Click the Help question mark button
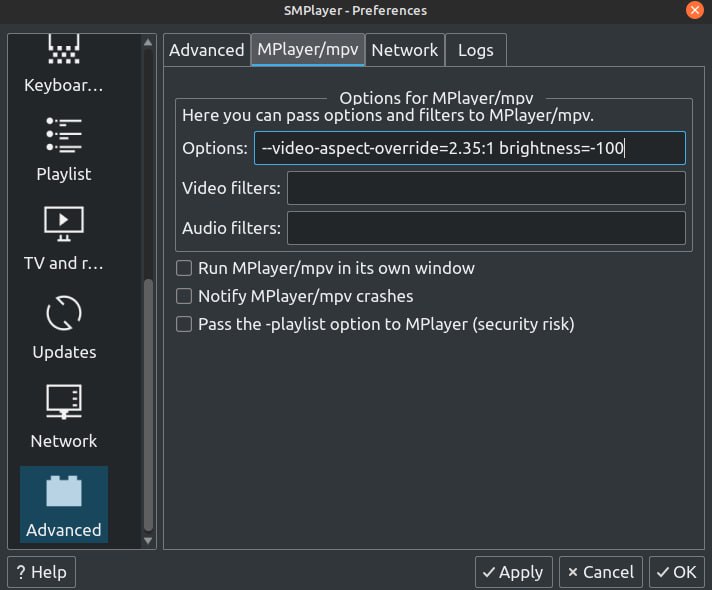 pyautogui.click(x=41, y=572)
